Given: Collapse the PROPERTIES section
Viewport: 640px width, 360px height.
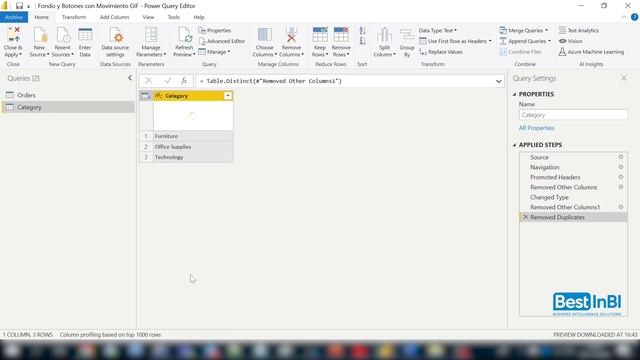Looking at the screenshot, I should [x=514, y=94].
